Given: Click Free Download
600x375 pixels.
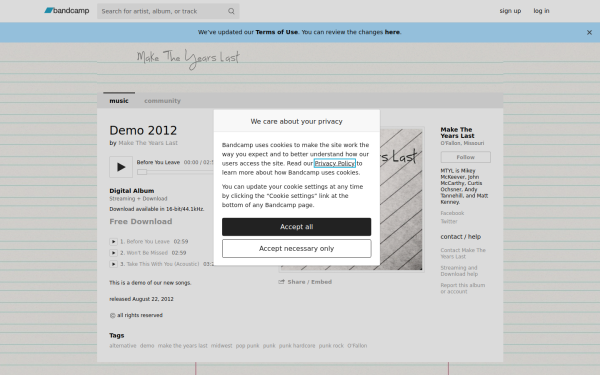Looking at the screenshot, I should [x=140, y=222].
